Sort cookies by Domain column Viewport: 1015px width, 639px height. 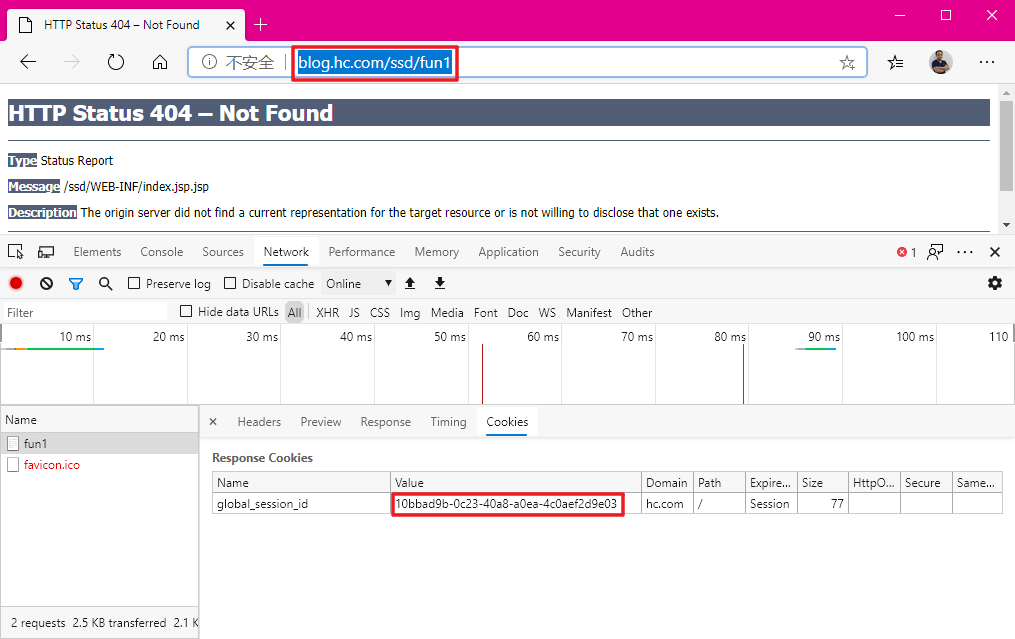coord(667,482)
